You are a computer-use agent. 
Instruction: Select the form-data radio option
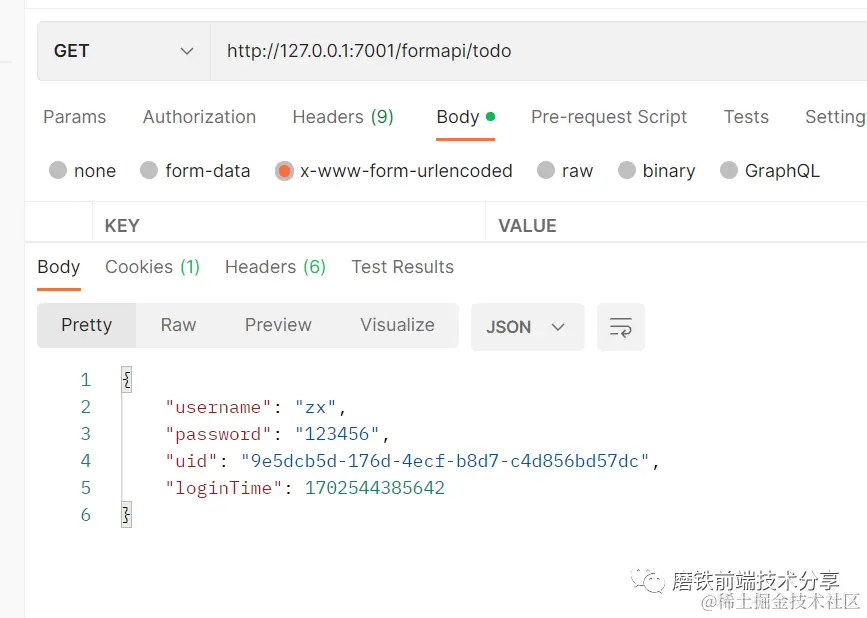[x=195, y=170]
